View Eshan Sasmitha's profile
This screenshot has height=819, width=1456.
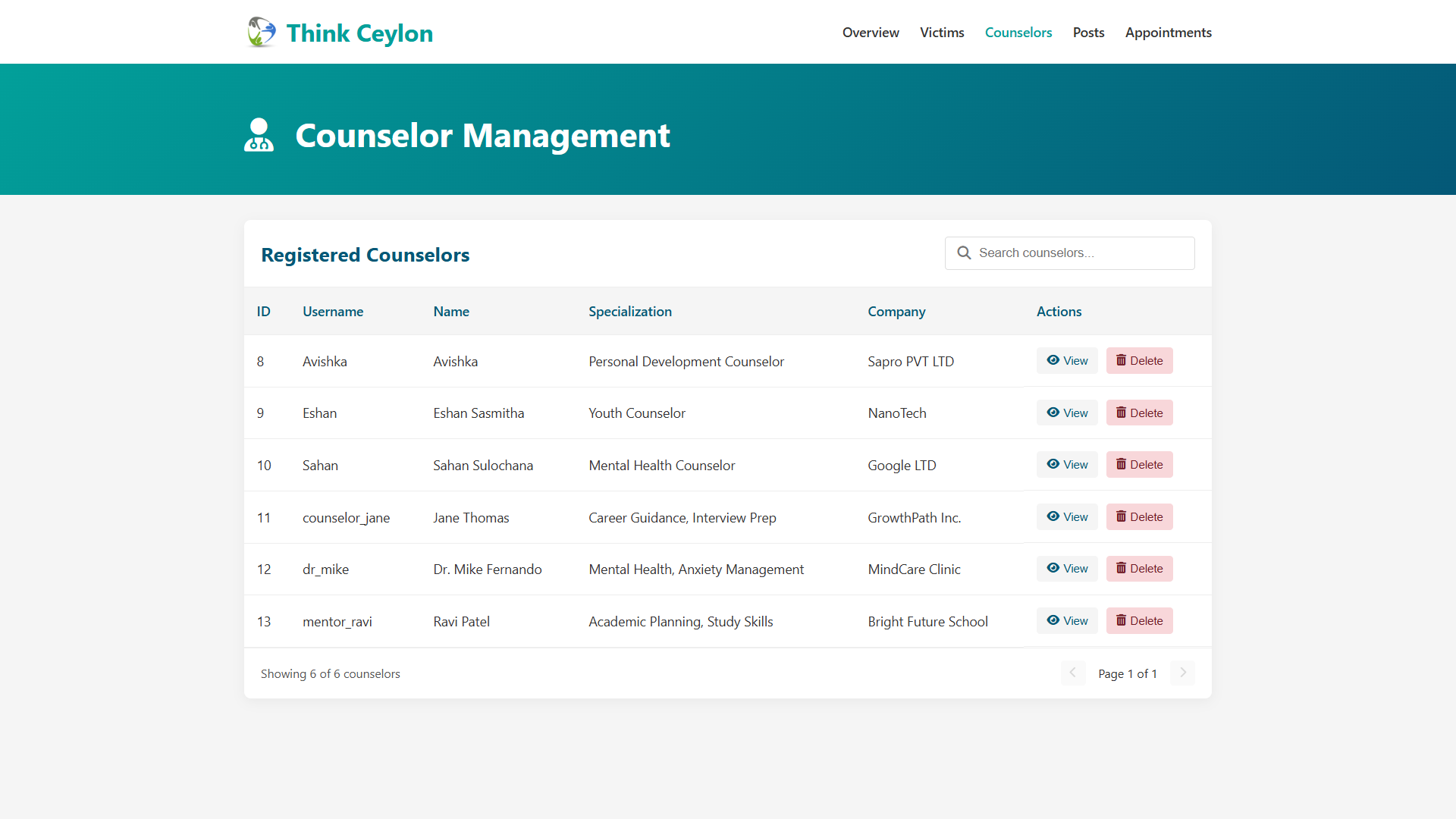pyautogui.click(x=1067, y=413)
